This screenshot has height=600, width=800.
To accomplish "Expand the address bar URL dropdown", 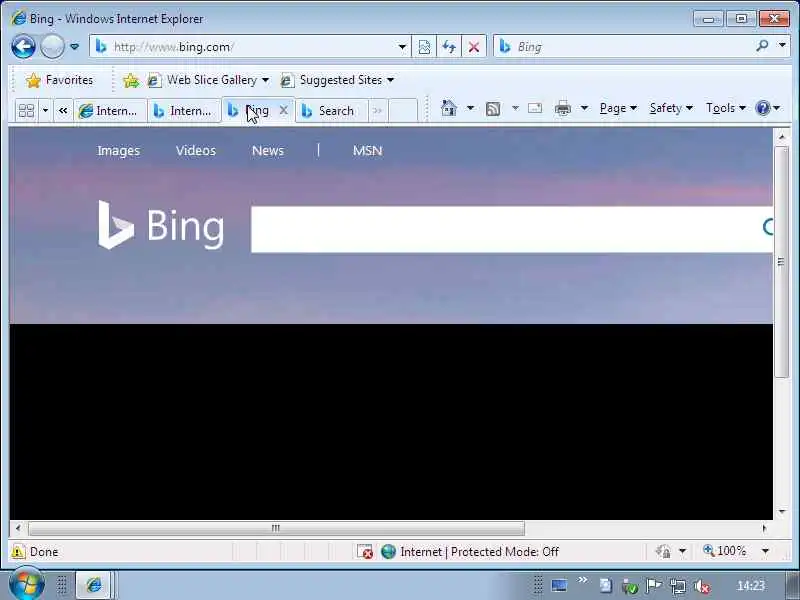I will click(x=402, y=47).
